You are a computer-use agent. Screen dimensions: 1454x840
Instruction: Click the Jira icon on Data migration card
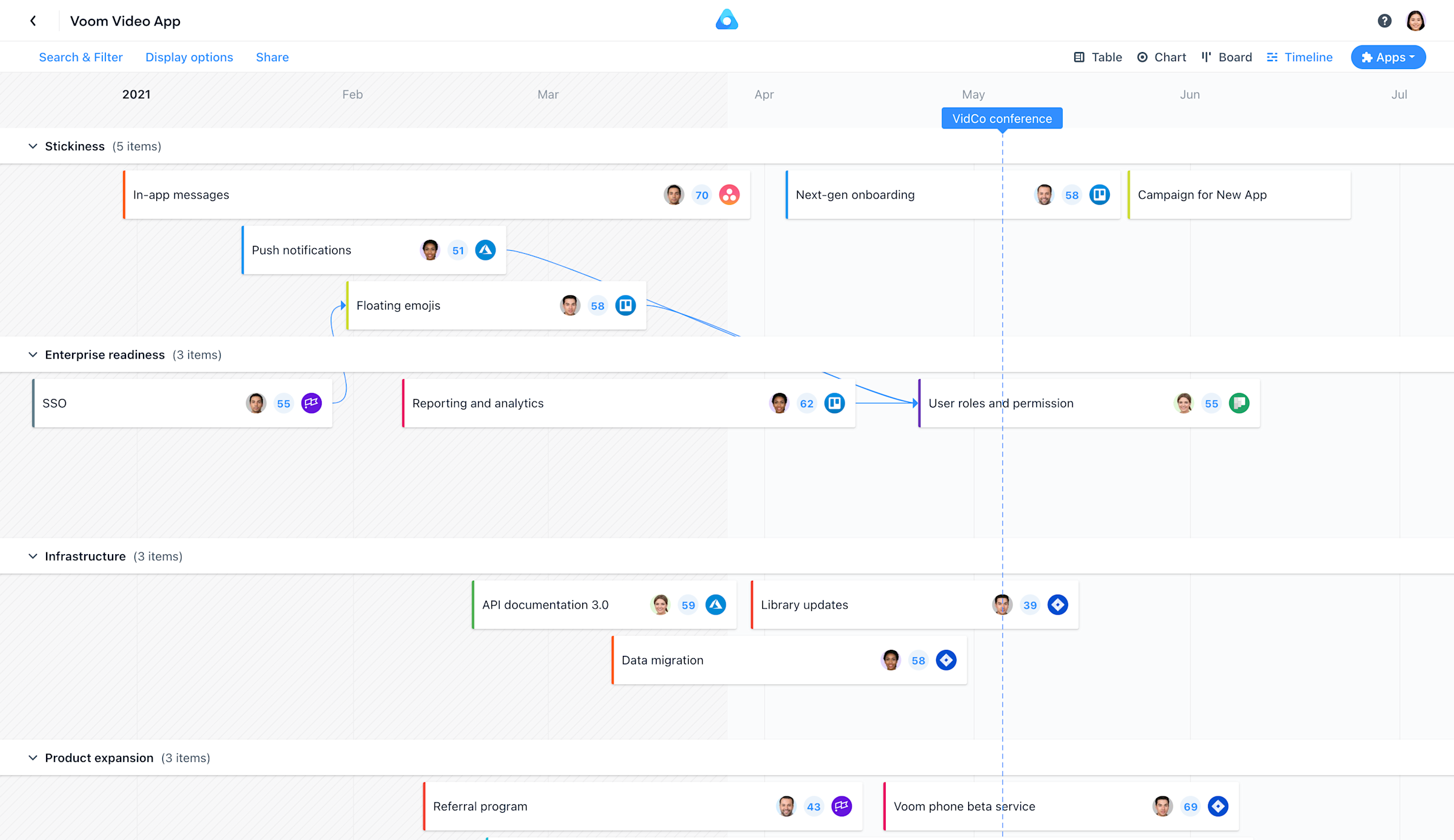click(x=946, y=660)
